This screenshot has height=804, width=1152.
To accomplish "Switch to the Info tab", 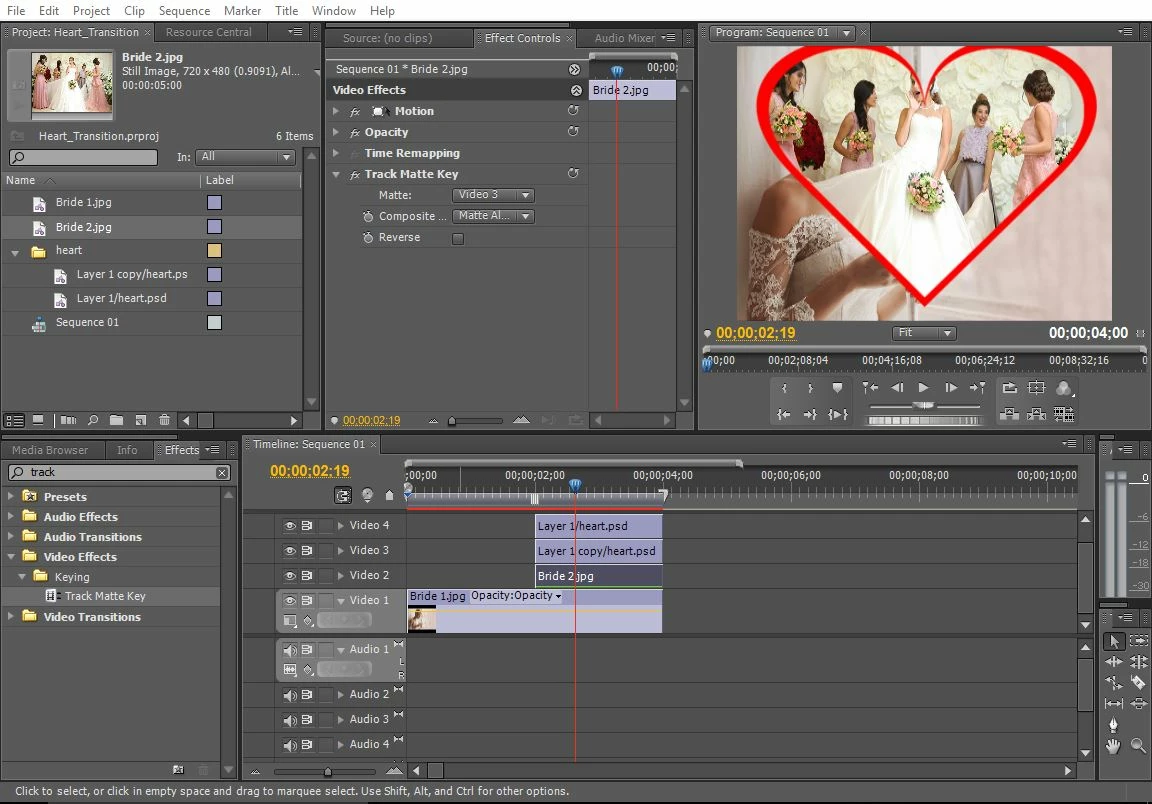I will point(127,450).
